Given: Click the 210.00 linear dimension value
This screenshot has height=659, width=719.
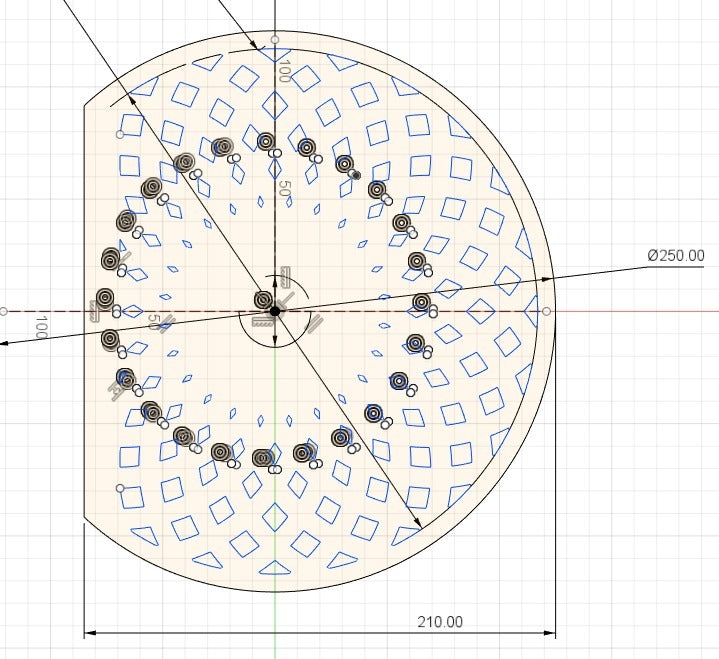Looking at the screenshot, I should (439, 621).
